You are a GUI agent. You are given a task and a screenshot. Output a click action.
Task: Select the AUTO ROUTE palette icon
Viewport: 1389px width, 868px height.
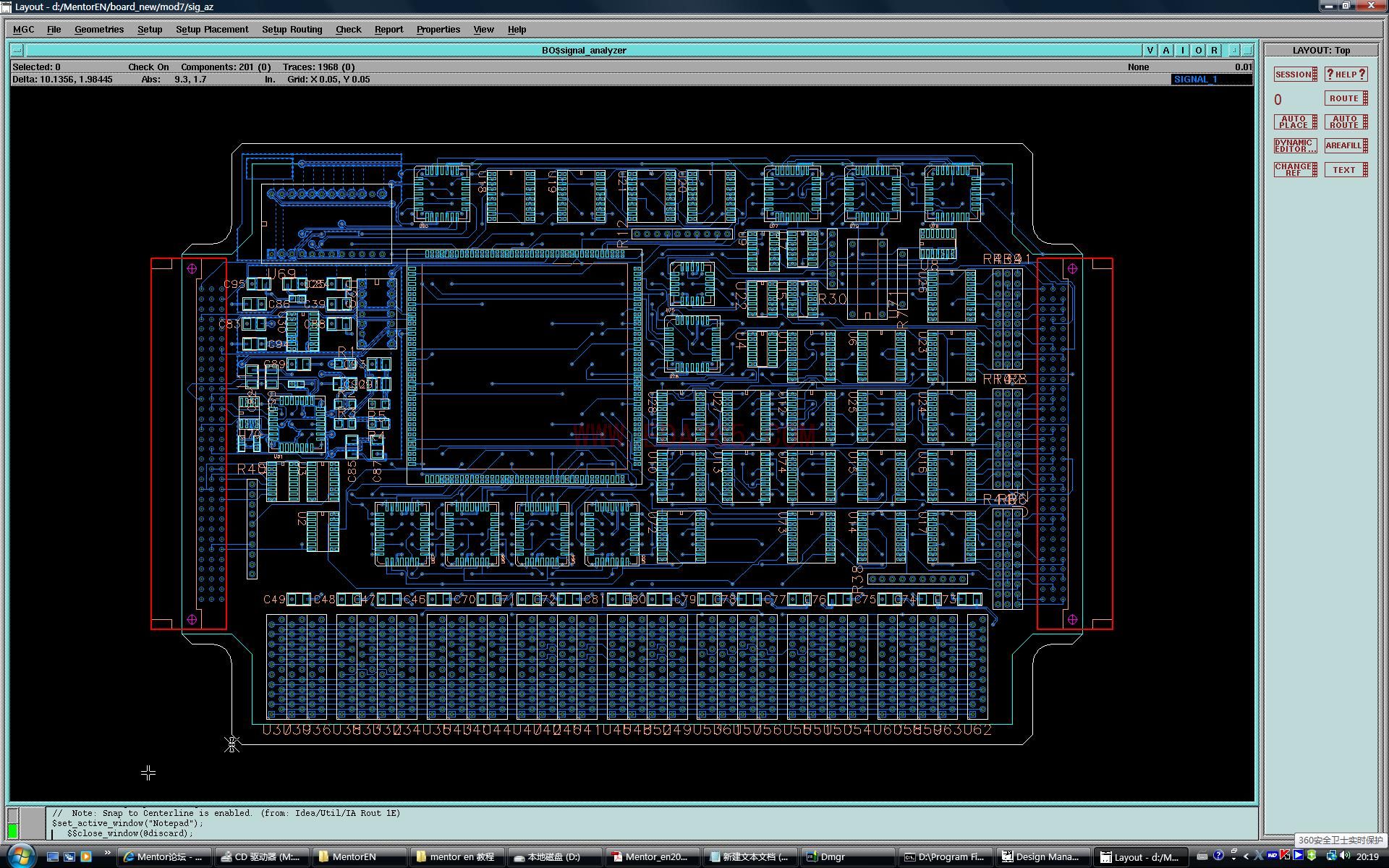click(1346, 122)
